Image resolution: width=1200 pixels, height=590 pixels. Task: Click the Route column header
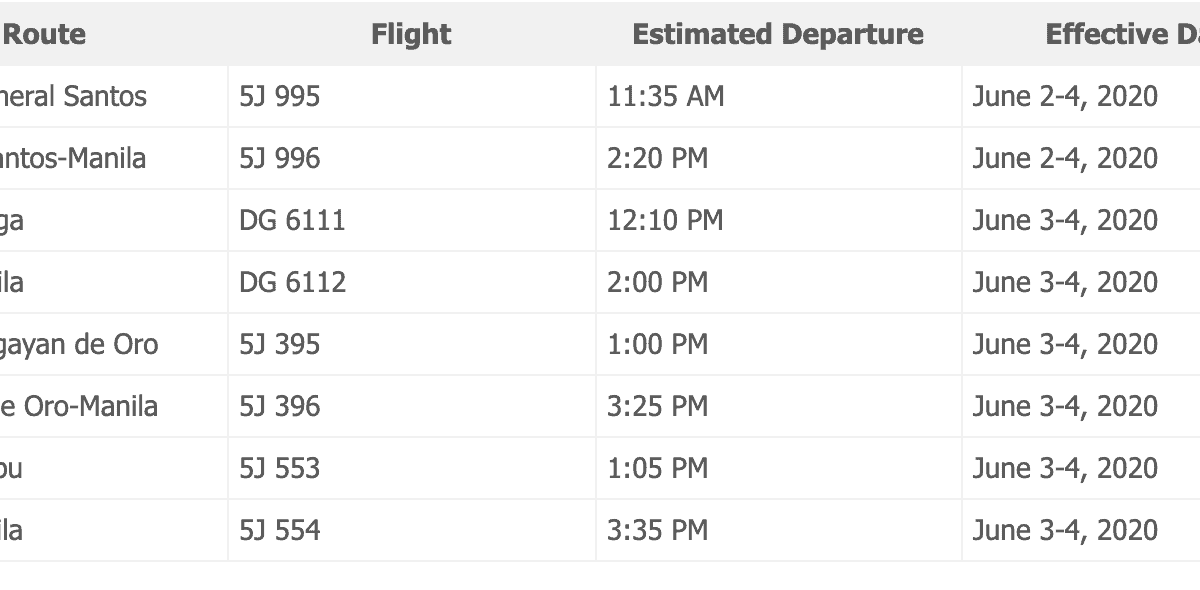[x=45, y=34]
